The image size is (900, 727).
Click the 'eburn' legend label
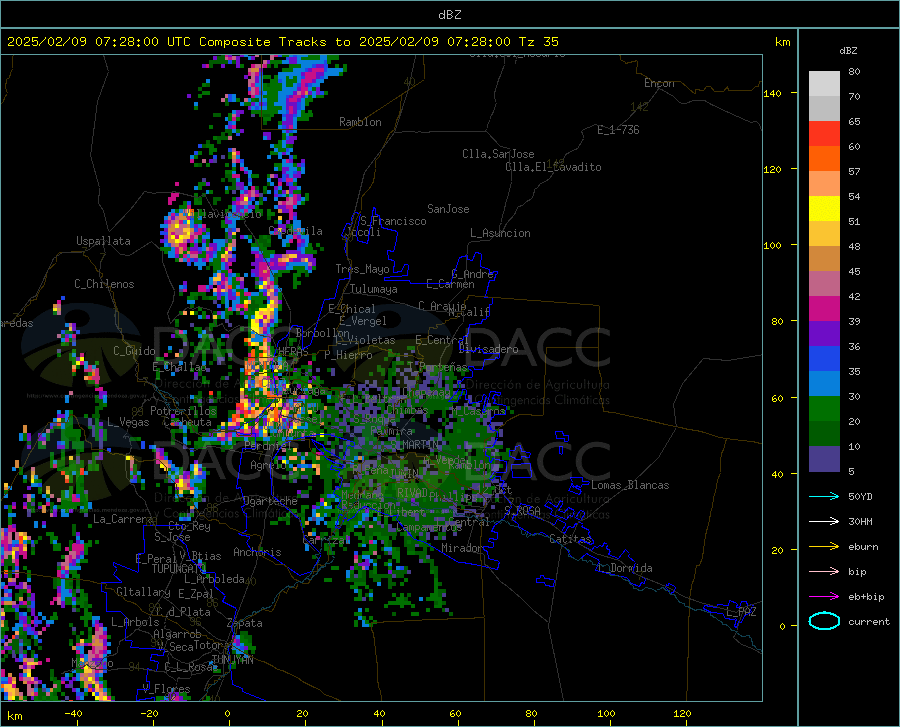[863, 547]
